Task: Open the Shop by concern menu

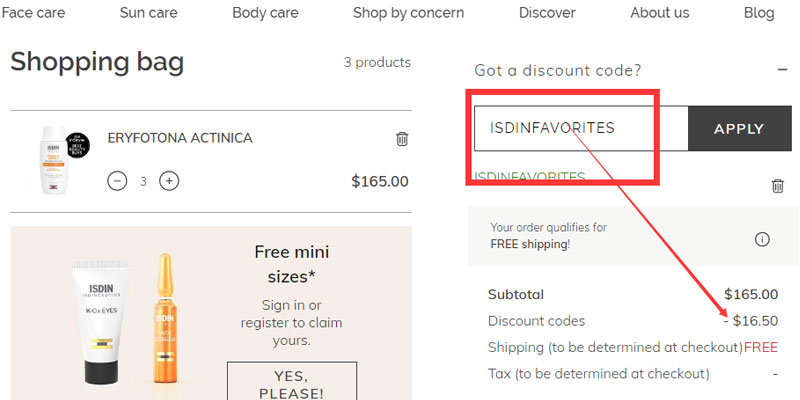Action: [408, 13]
